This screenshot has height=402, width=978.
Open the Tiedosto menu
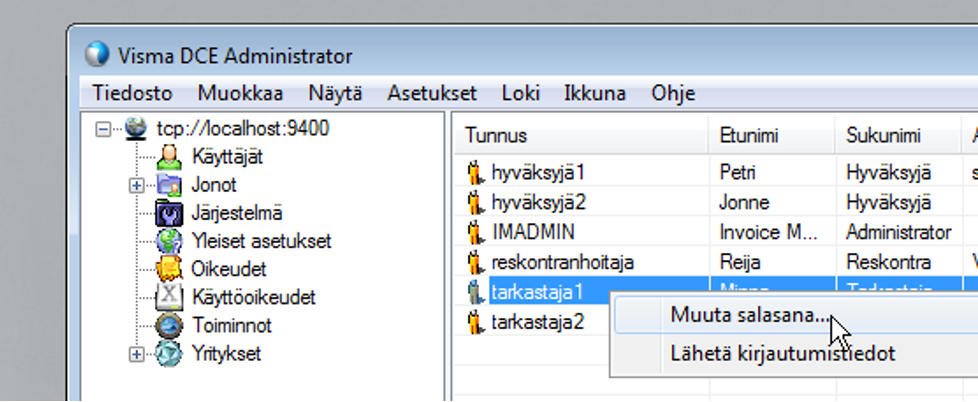point(132,94)
